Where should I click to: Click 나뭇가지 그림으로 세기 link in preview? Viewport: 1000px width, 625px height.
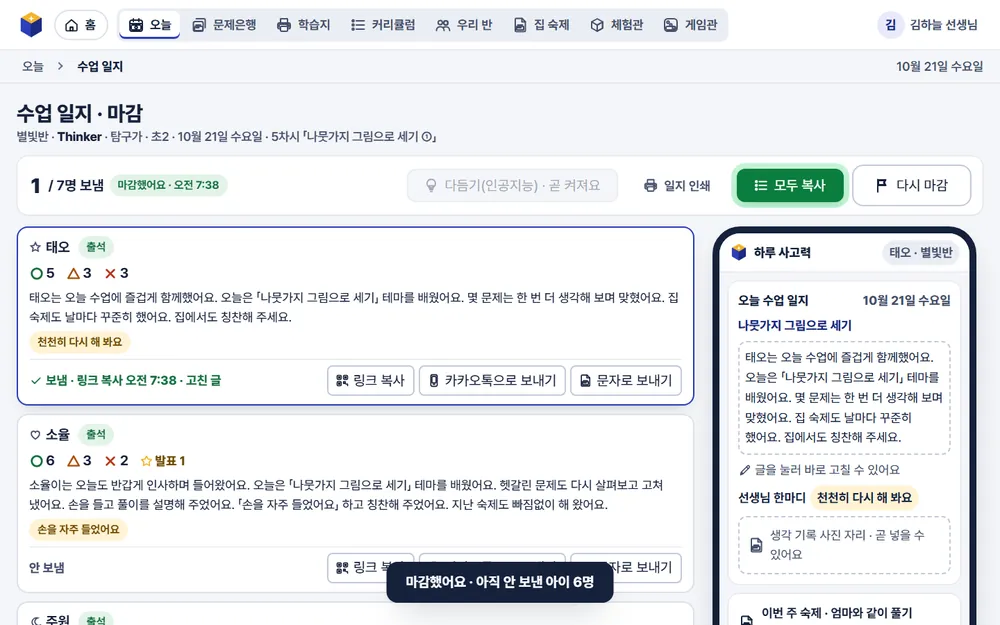(795, 325)
